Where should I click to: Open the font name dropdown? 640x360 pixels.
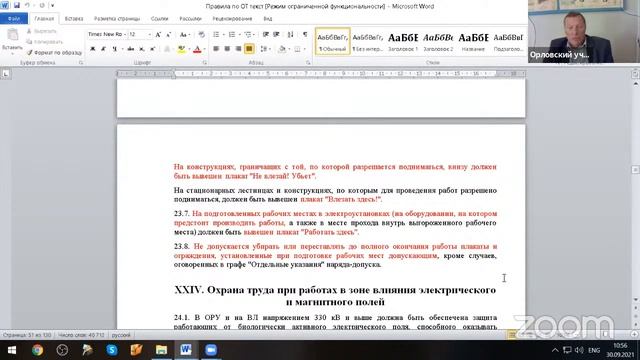124,35
